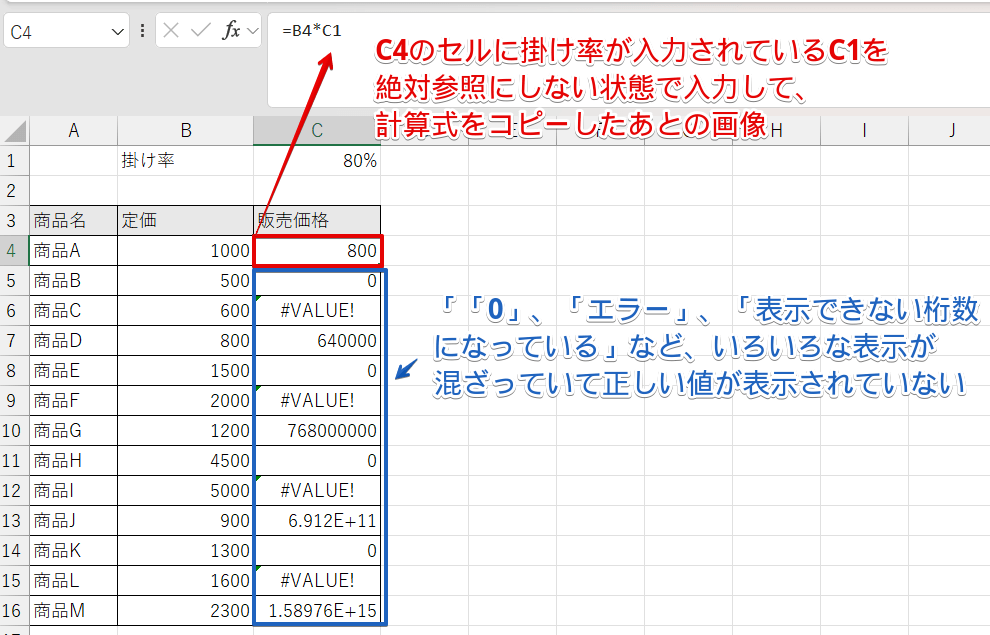The width and height of the screenshot is (990, 635).
Task: Select 商品M price cell 2300
Action: point(186,610)
